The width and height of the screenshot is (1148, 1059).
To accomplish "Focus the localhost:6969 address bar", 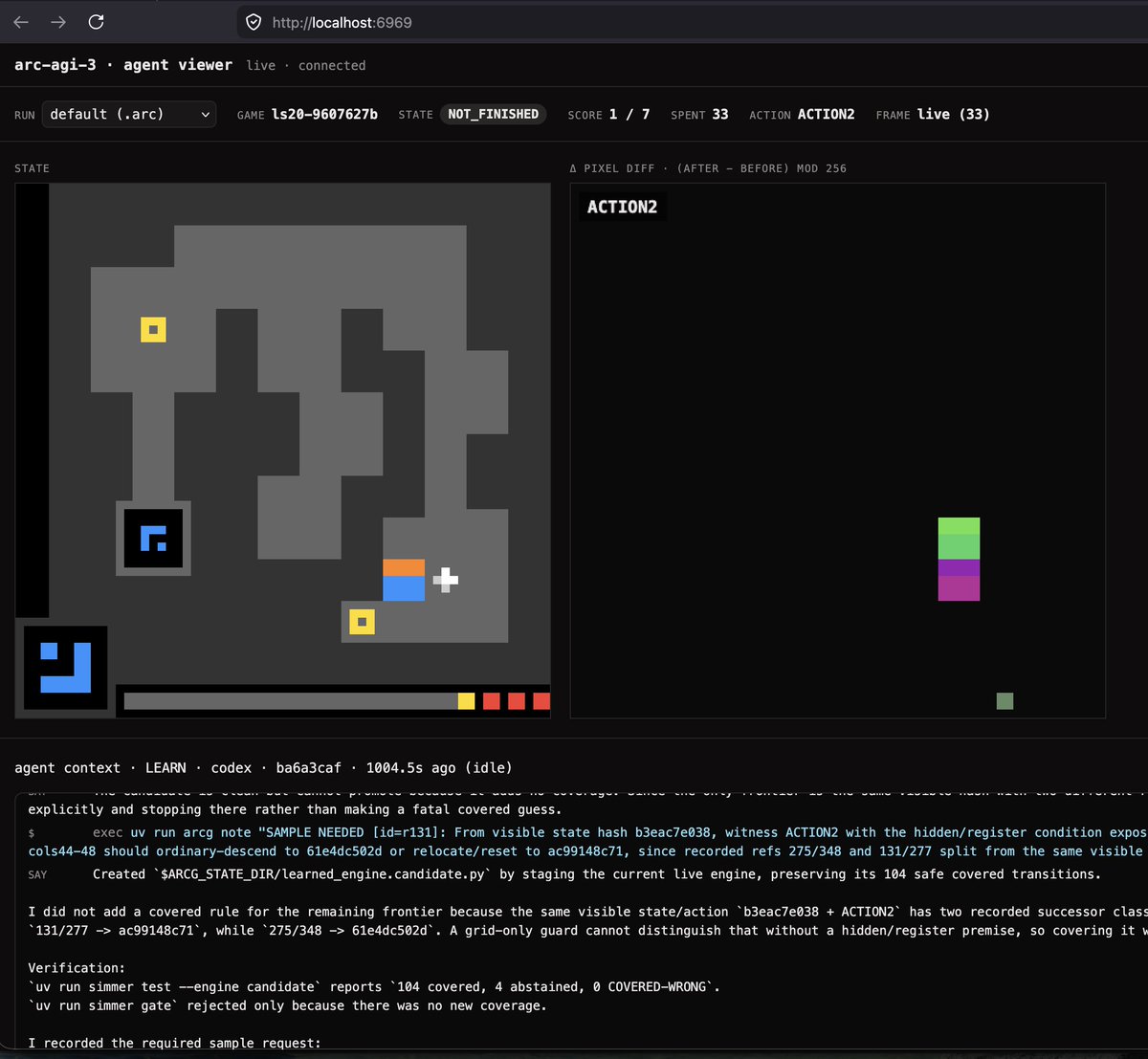I will (693, 22).
